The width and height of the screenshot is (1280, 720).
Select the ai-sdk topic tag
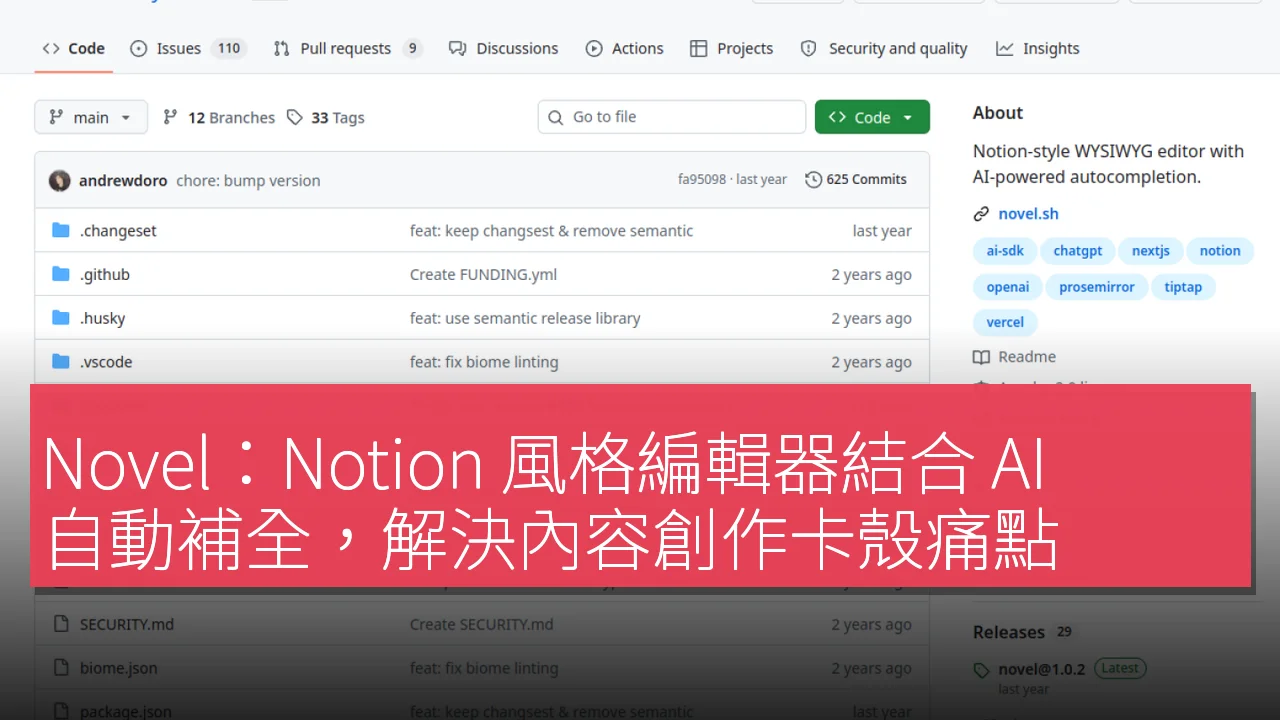click(1005, 251)
